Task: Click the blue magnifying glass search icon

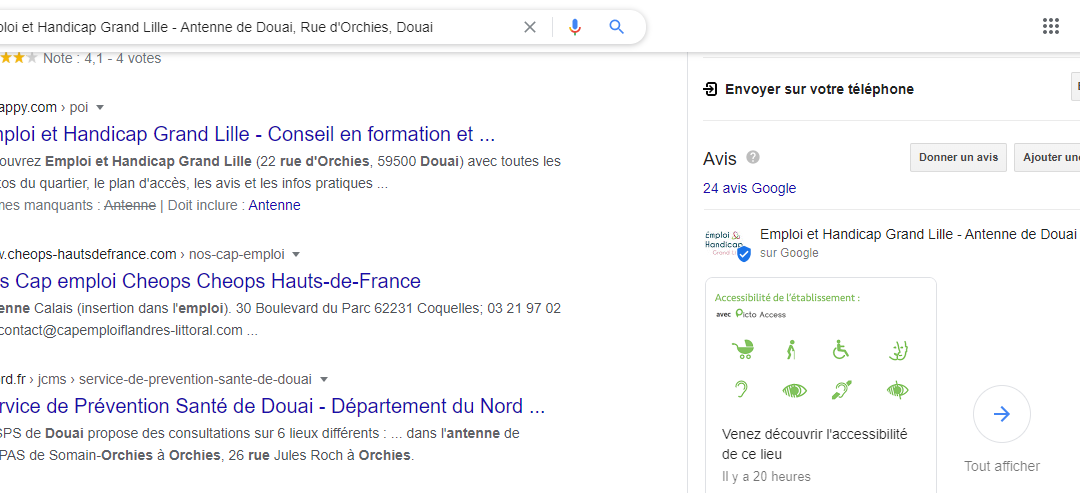Action: [x=616, y=27]
